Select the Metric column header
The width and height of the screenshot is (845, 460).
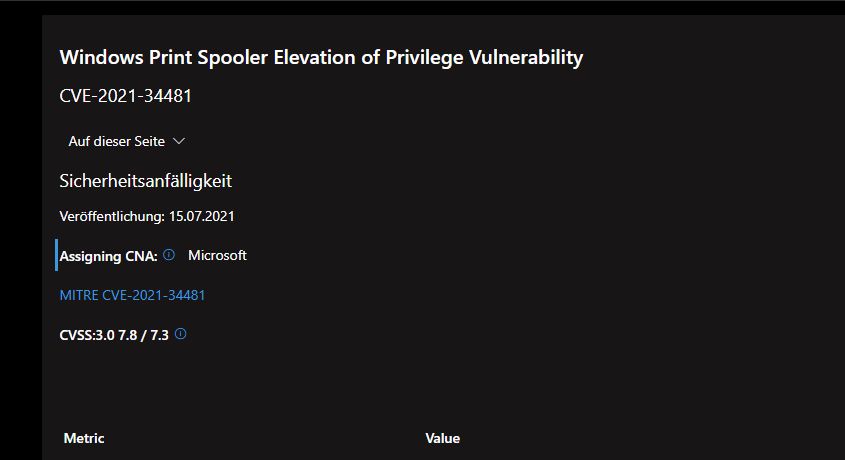84,438
